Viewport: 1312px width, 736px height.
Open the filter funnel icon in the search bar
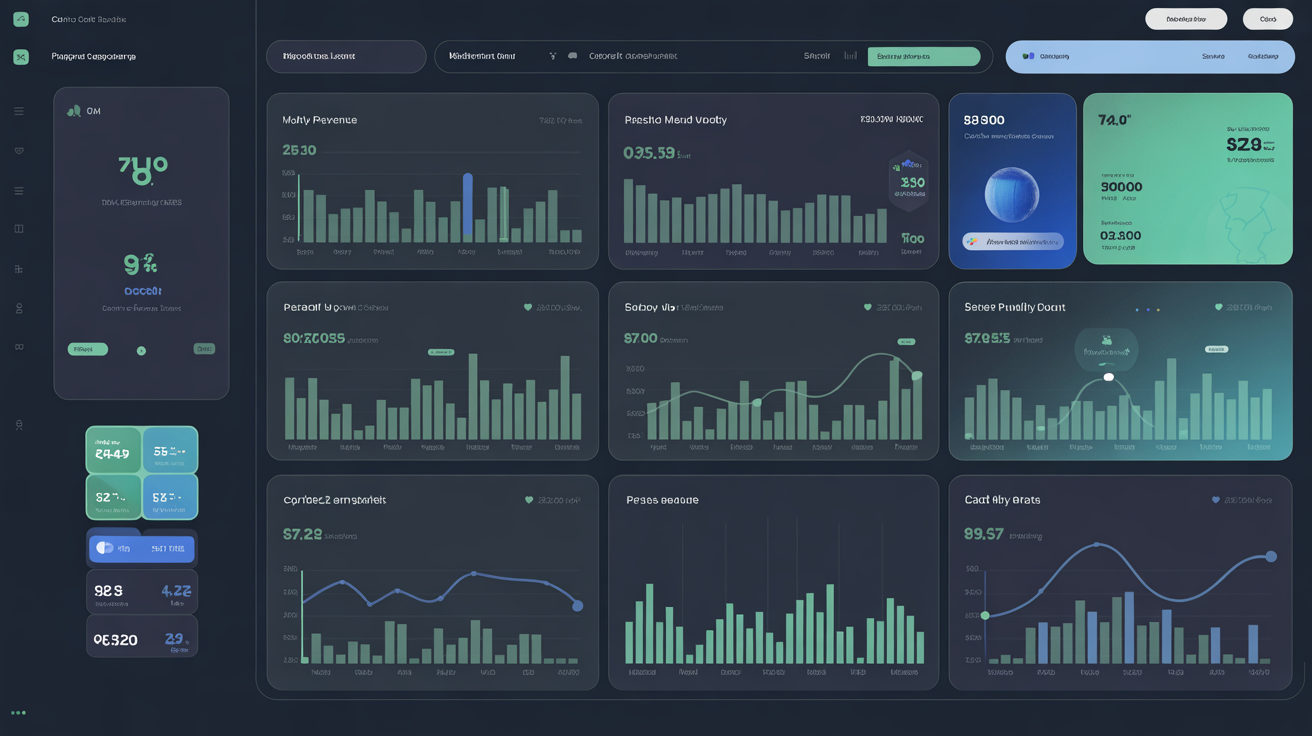pyautogui.click(x=552, y=57)
